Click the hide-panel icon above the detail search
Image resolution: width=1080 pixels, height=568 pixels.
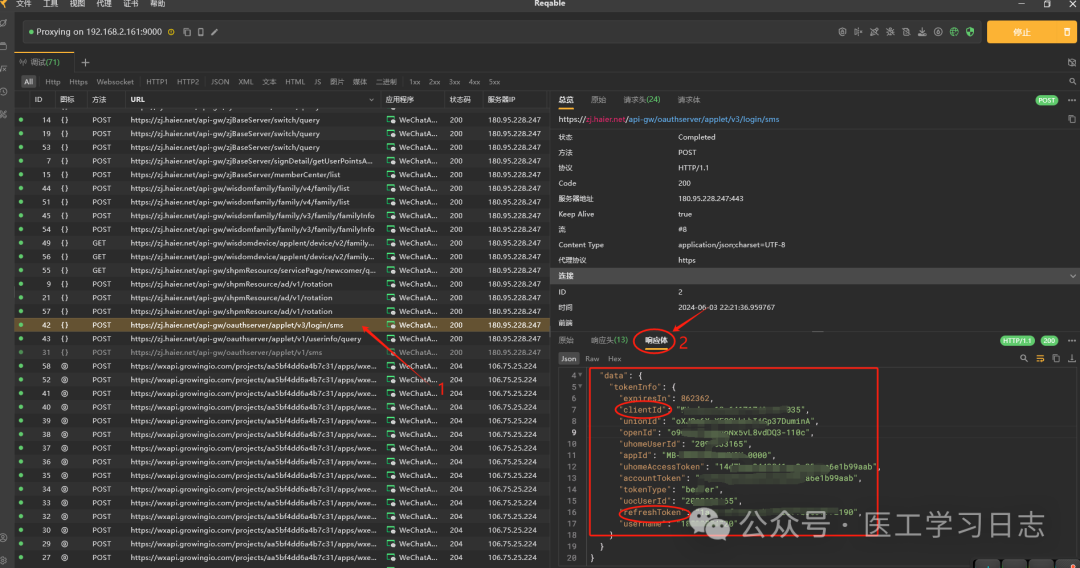pyautogui.click(x=1072, y=63)
